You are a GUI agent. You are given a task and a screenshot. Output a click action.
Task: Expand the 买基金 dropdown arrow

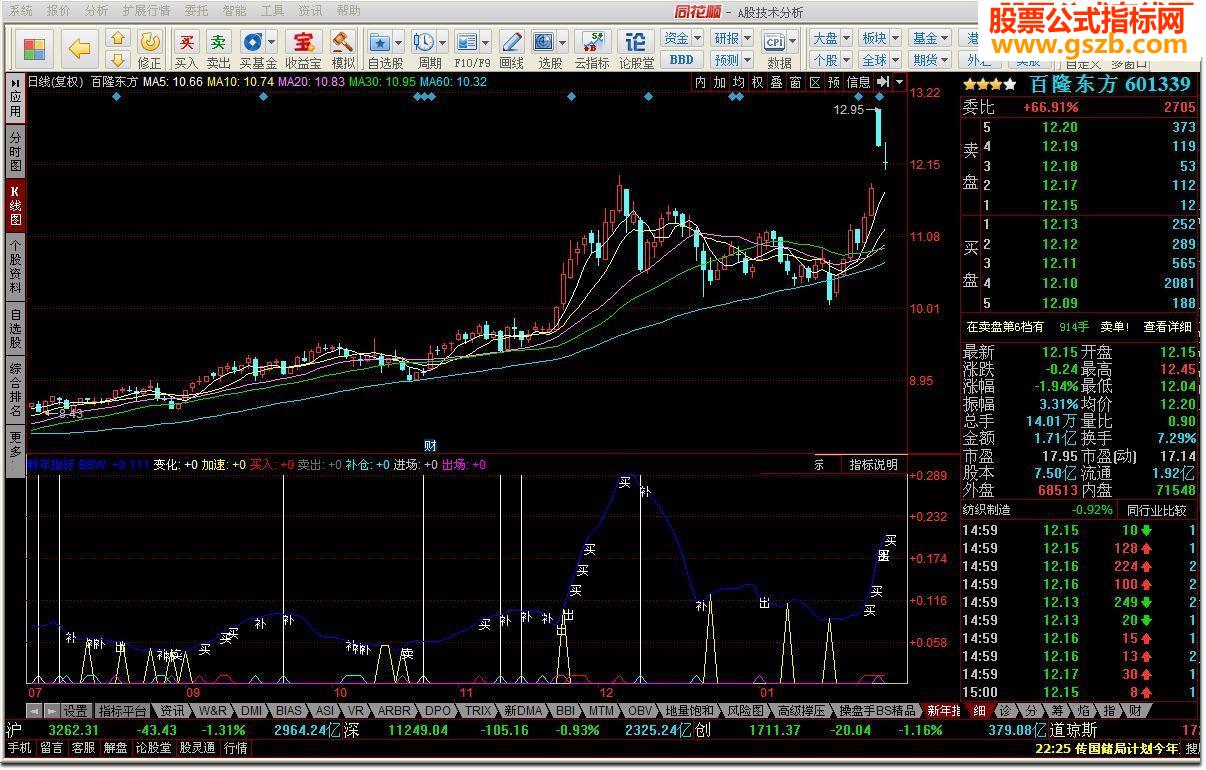[270, 42]
